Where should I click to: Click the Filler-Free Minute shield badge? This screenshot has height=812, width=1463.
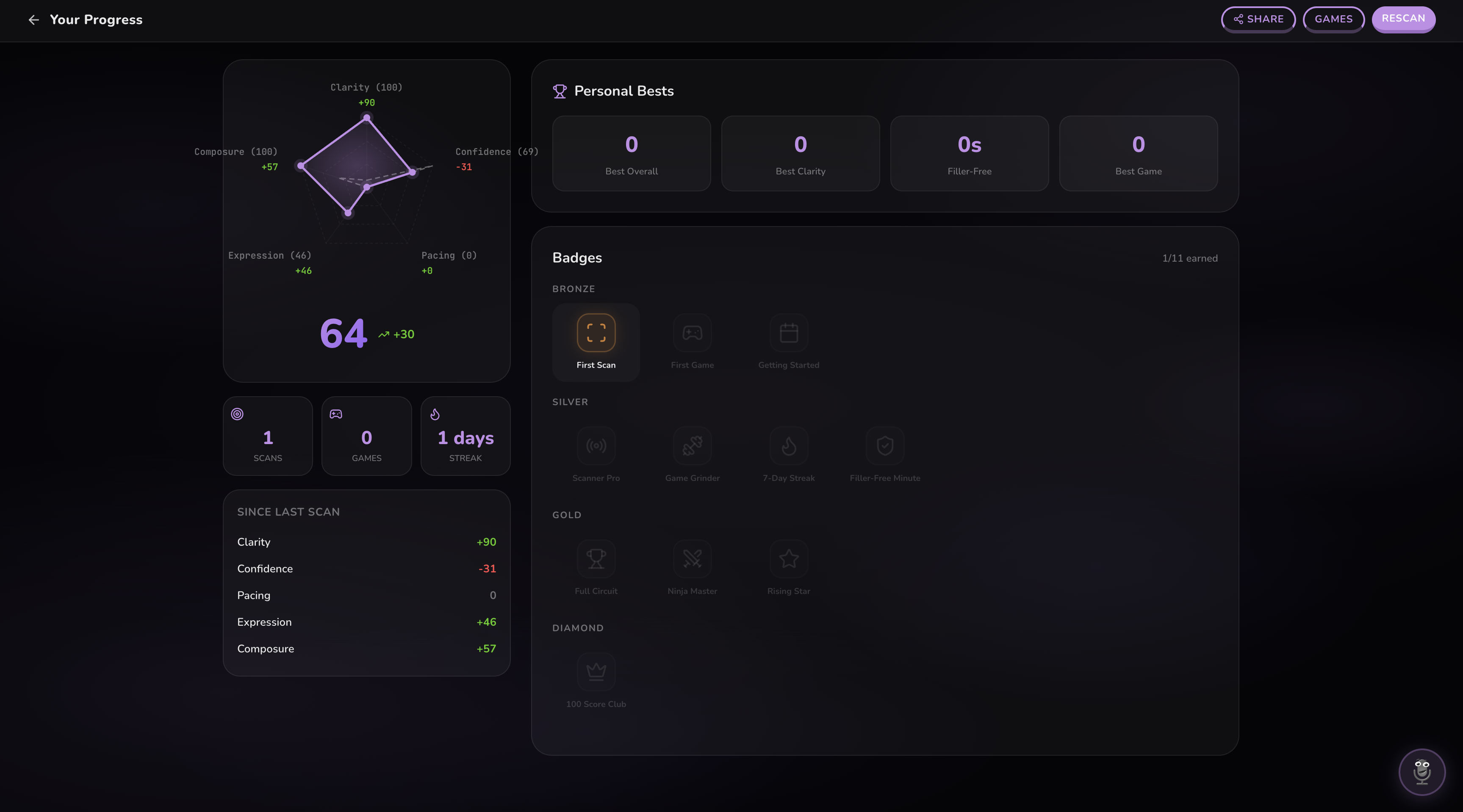tap(885, 446)
